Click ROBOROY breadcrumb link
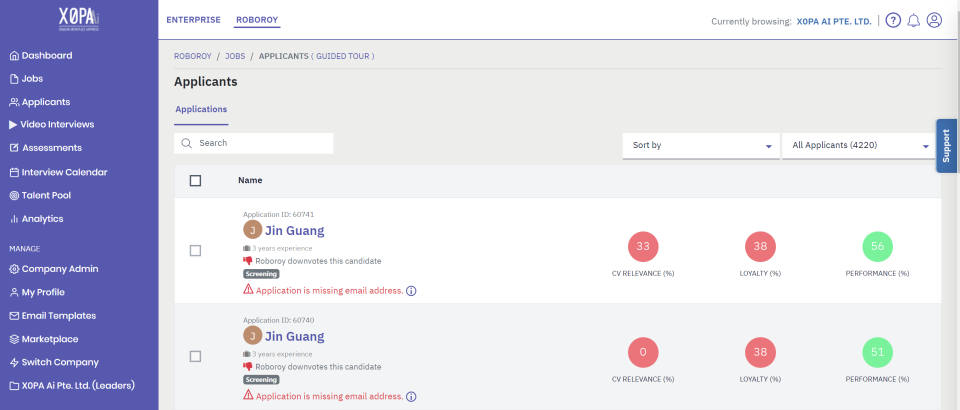Image resolution: width=960 pixels, height=410 pixels. tap(193, 56)
